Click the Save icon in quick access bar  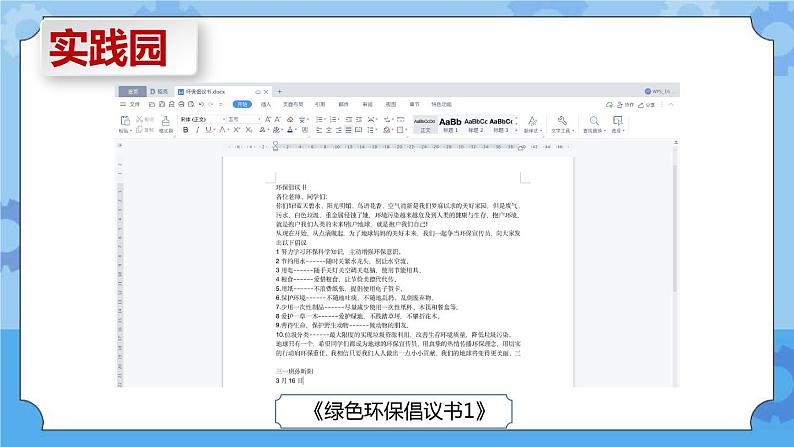point(162,104)
